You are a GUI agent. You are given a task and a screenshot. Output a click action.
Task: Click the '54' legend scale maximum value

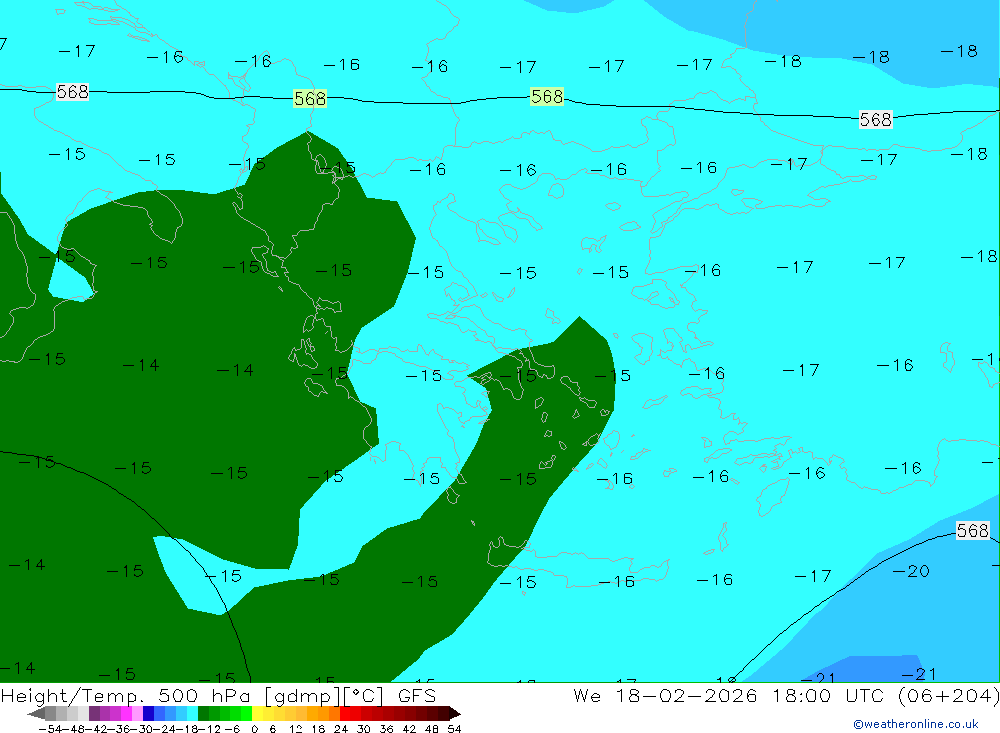(454, 729)
